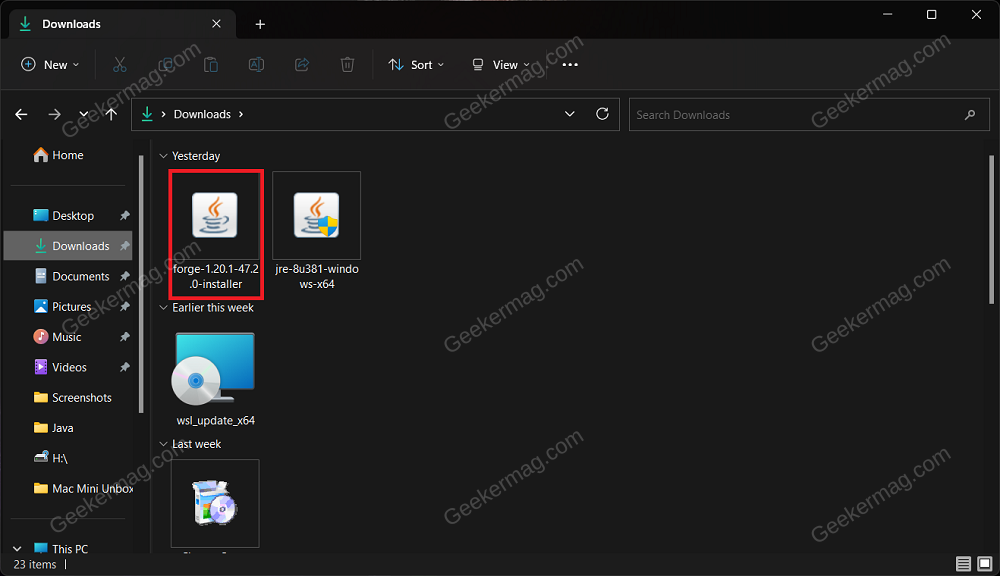Click the navigation pane scrollbar
Viewport: 1000px width, 576px height.
[x=141, y=284]
